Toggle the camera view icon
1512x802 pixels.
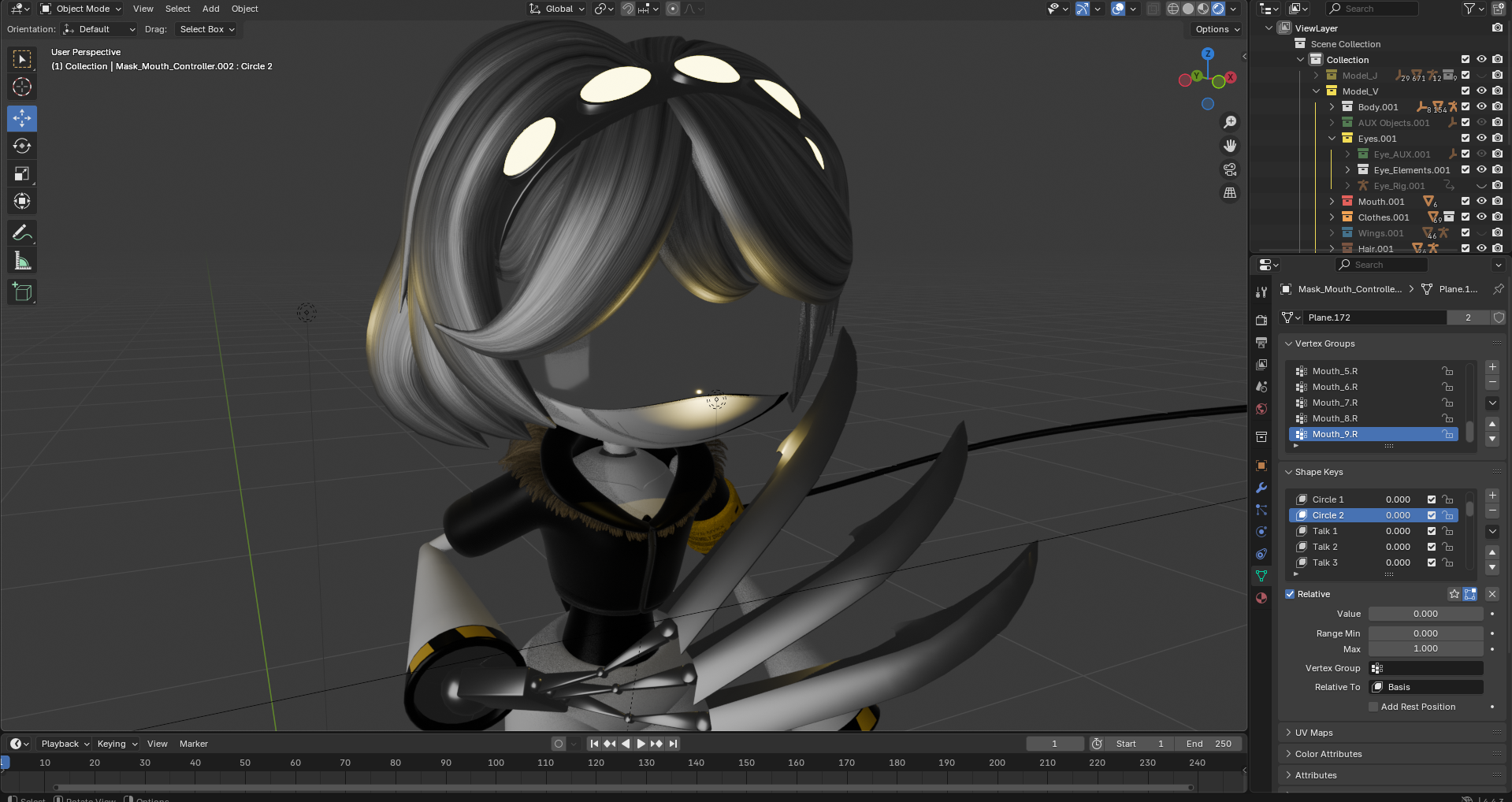[1229, 169]
